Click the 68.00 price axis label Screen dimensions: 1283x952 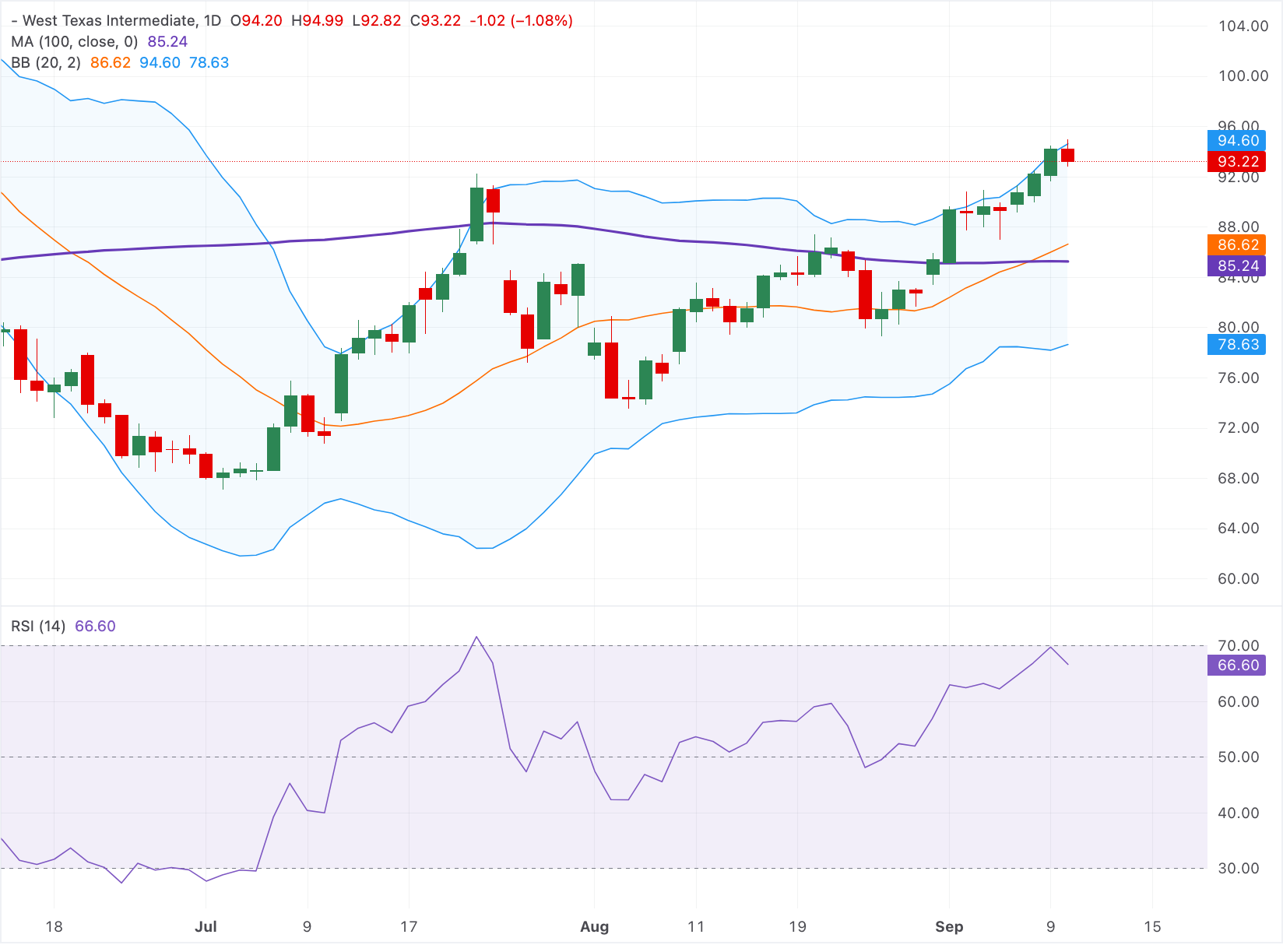point(1238,479)
